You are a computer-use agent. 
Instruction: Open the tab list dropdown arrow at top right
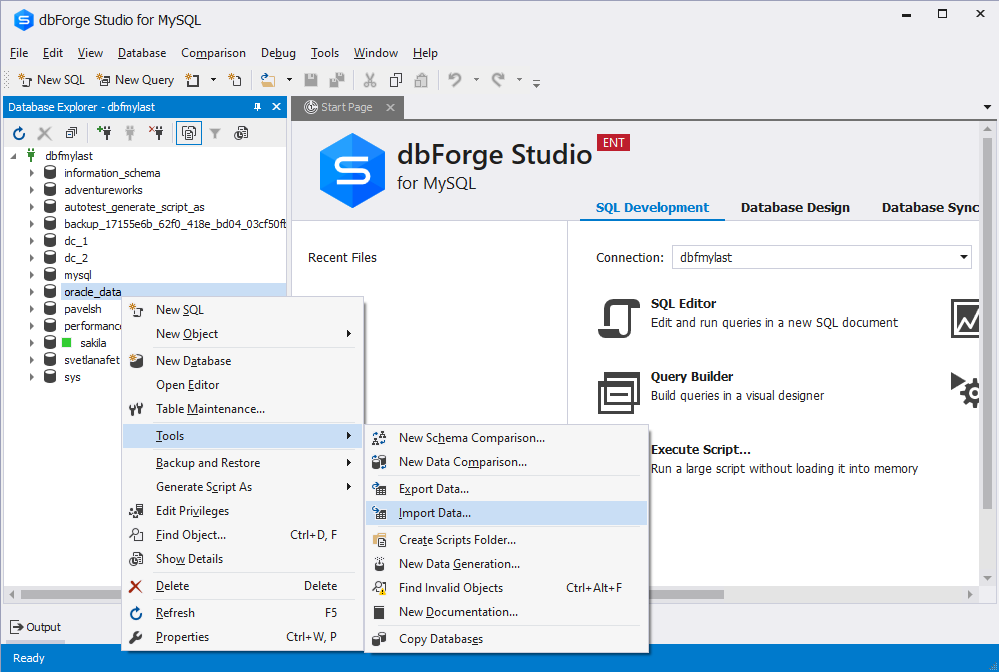tap(987, 108)
